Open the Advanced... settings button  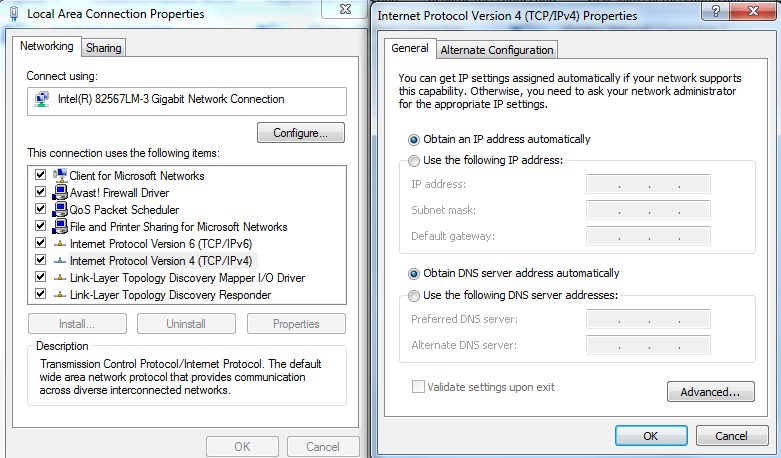click(x=710, y=392)
